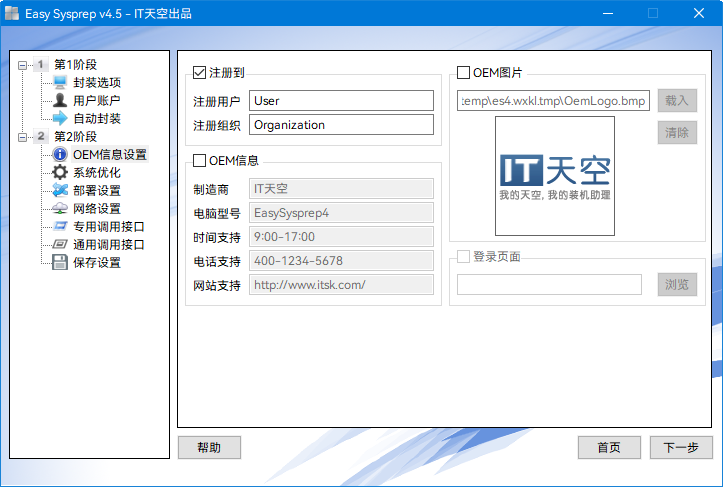This screenshot has height=487, width=723.
Task: Open the 系统优化 page
Action: [x=97, y=172]
